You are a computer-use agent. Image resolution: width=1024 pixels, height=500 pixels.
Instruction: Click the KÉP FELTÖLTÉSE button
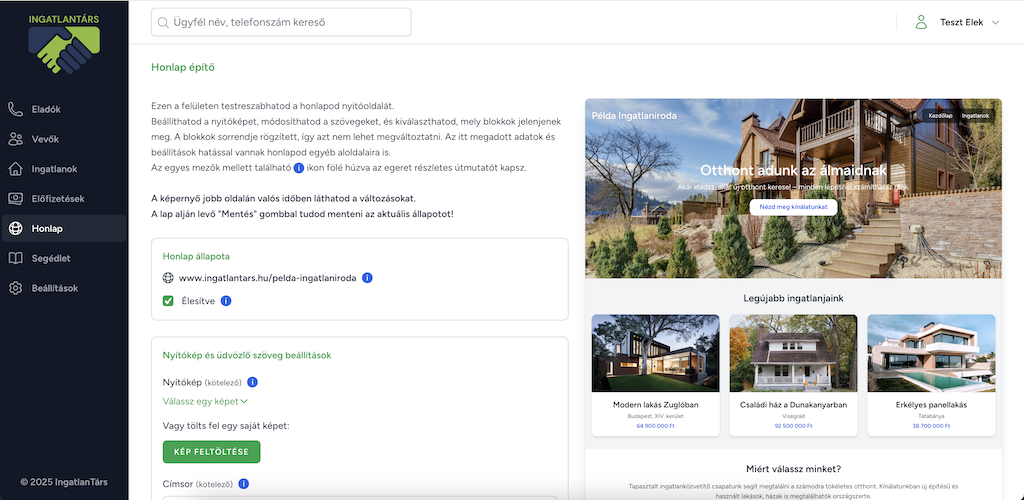pyautogui.click(x=211, y=452)
